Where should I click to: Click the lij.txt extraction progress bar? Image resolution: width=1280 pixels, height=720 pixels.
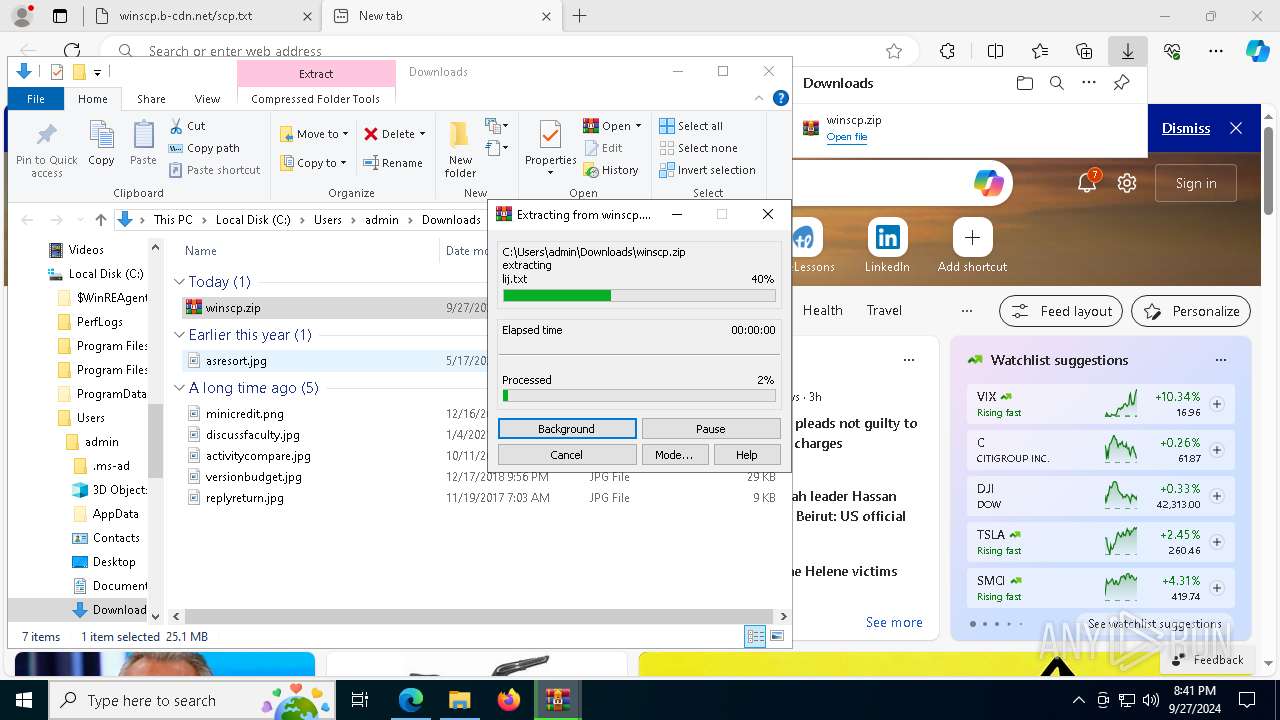pyautogui.click(x=639, y=296)
